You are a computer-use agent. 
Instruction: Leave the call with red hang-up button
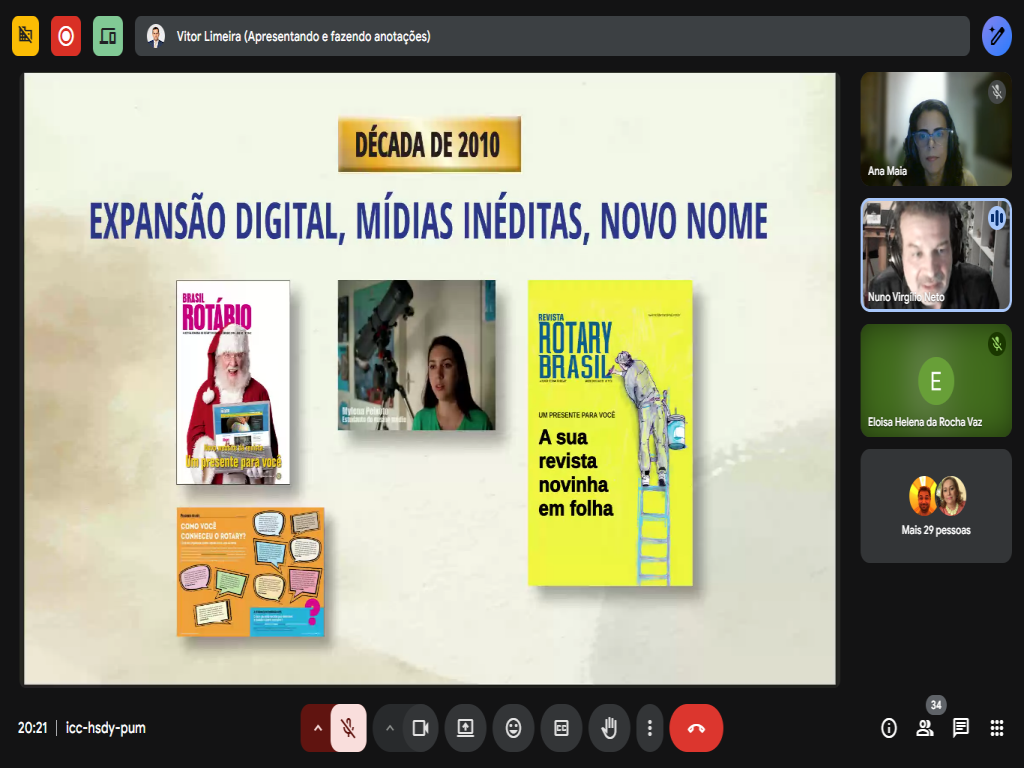click(696, 728)
